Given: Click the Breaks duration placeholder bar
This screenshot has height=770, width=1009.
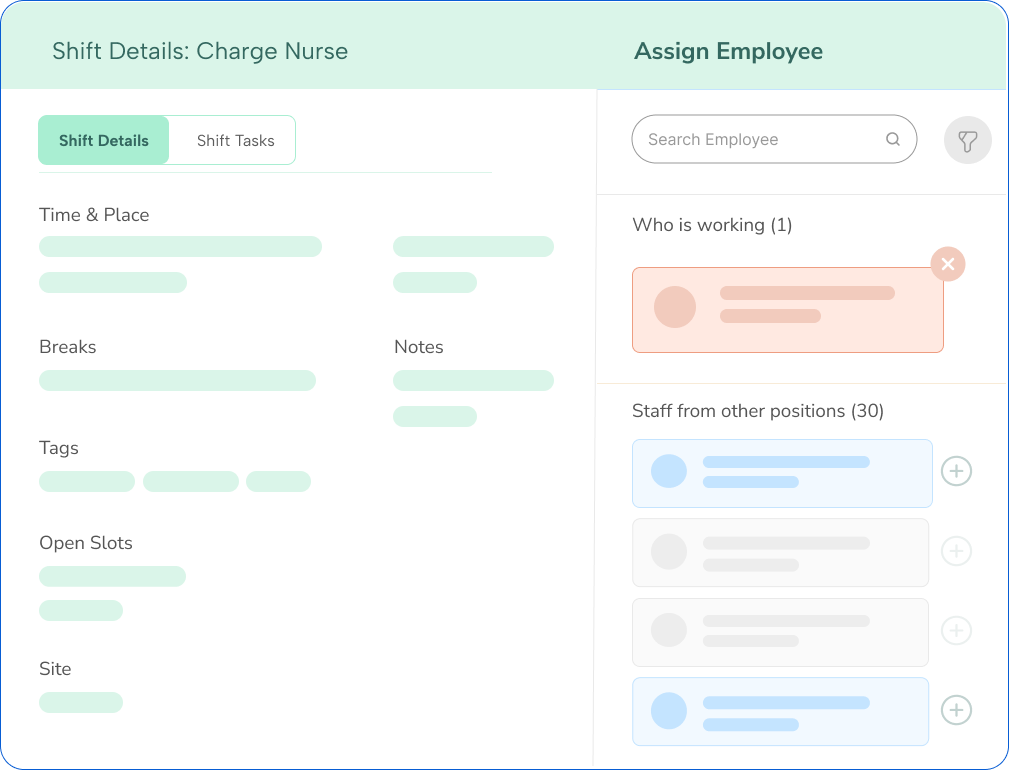Looking at the screenshot, I should [x=177, y=381].
